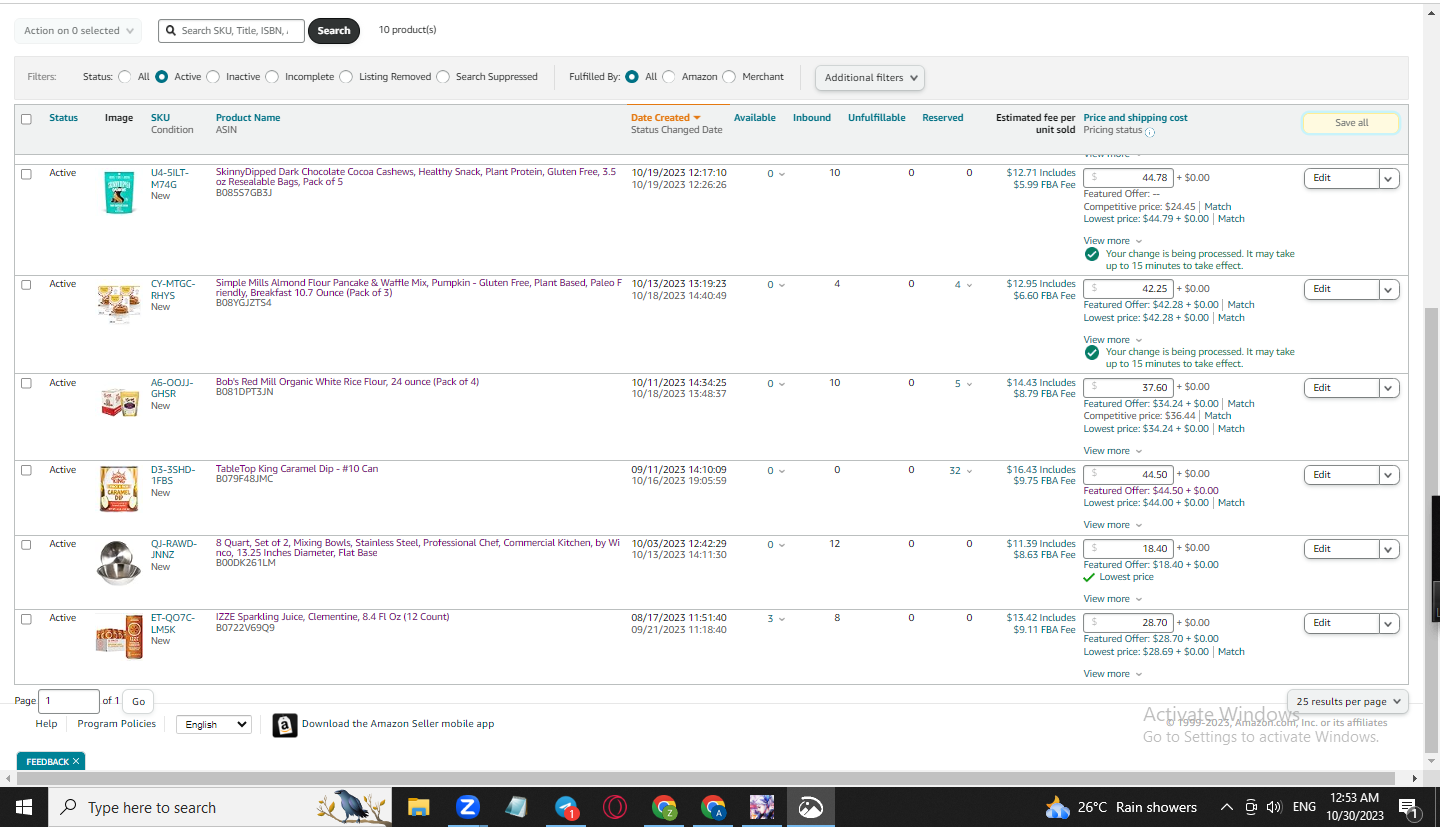This screenshot has width=1440, height=827.
Task: Set Fulfilled By to Amazon
Action: coord(668,77)
